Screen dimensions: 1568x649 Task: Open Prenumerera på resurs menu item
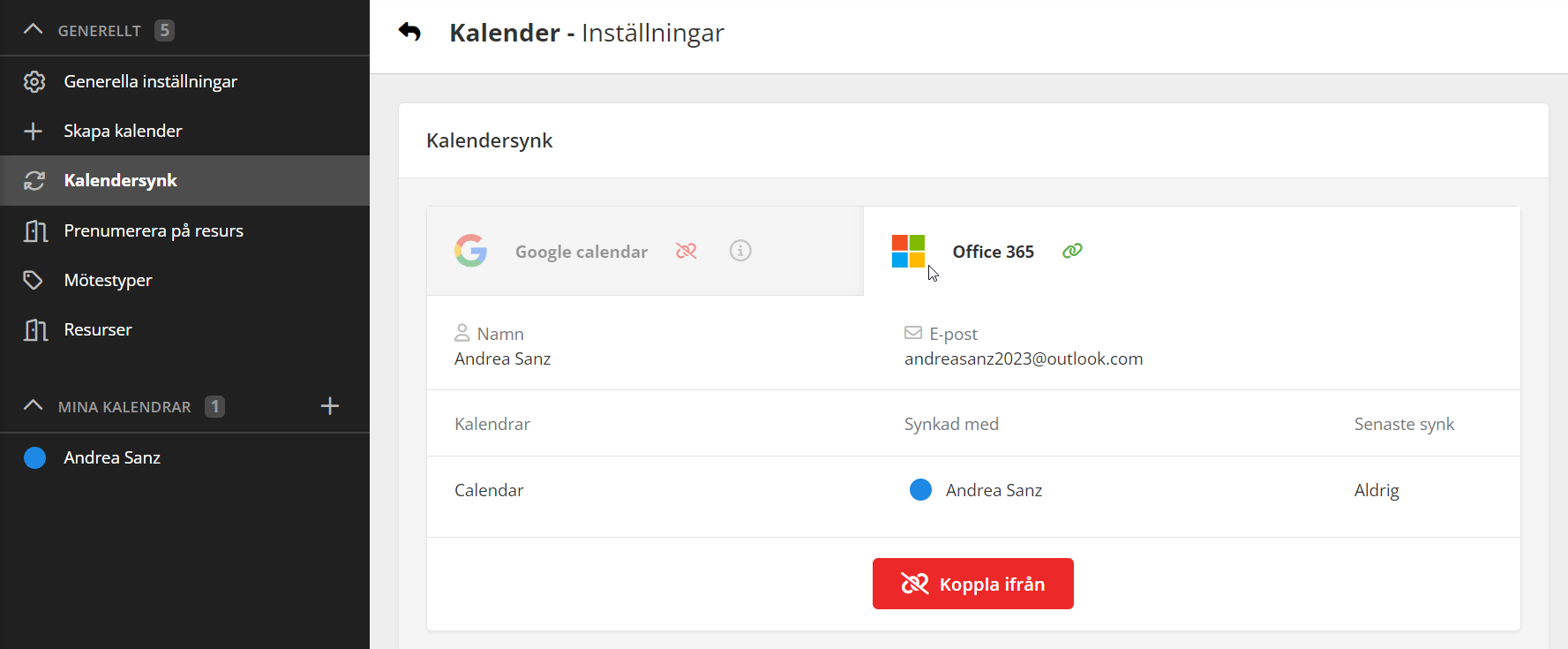(154, 230)
